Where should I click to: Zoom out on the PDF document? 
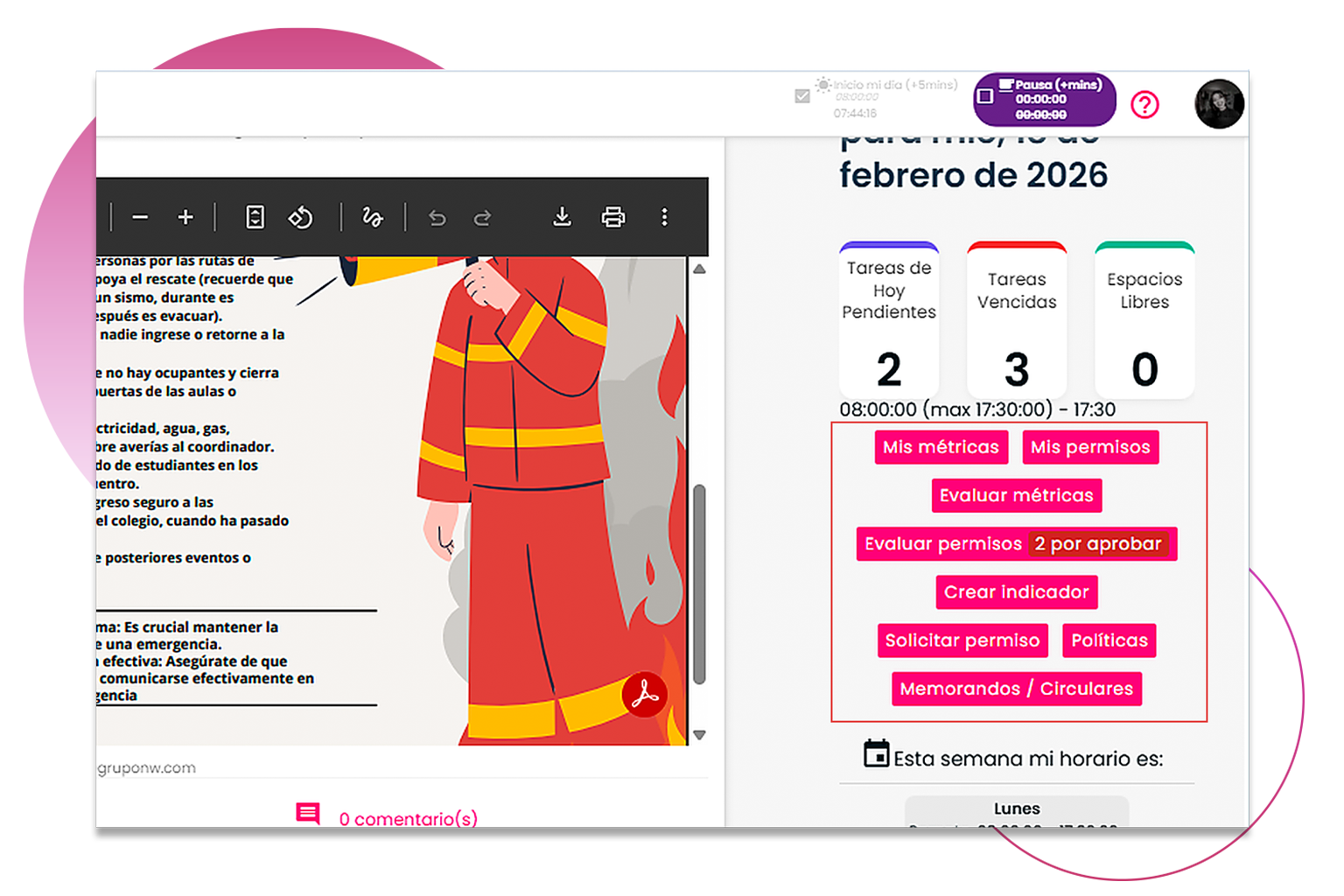point(141,217)
